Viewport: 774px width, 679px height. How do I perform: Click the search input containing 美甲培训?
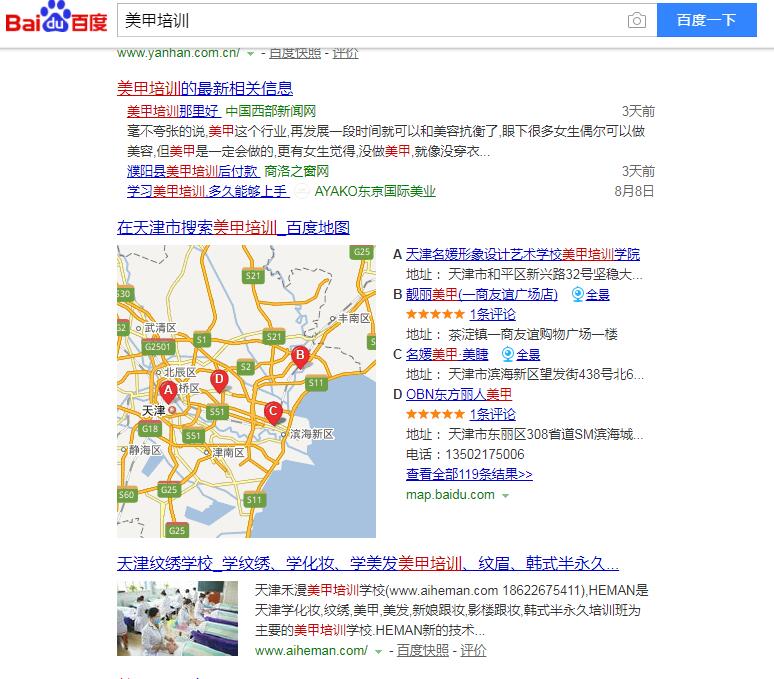click(x=370, y=21)
